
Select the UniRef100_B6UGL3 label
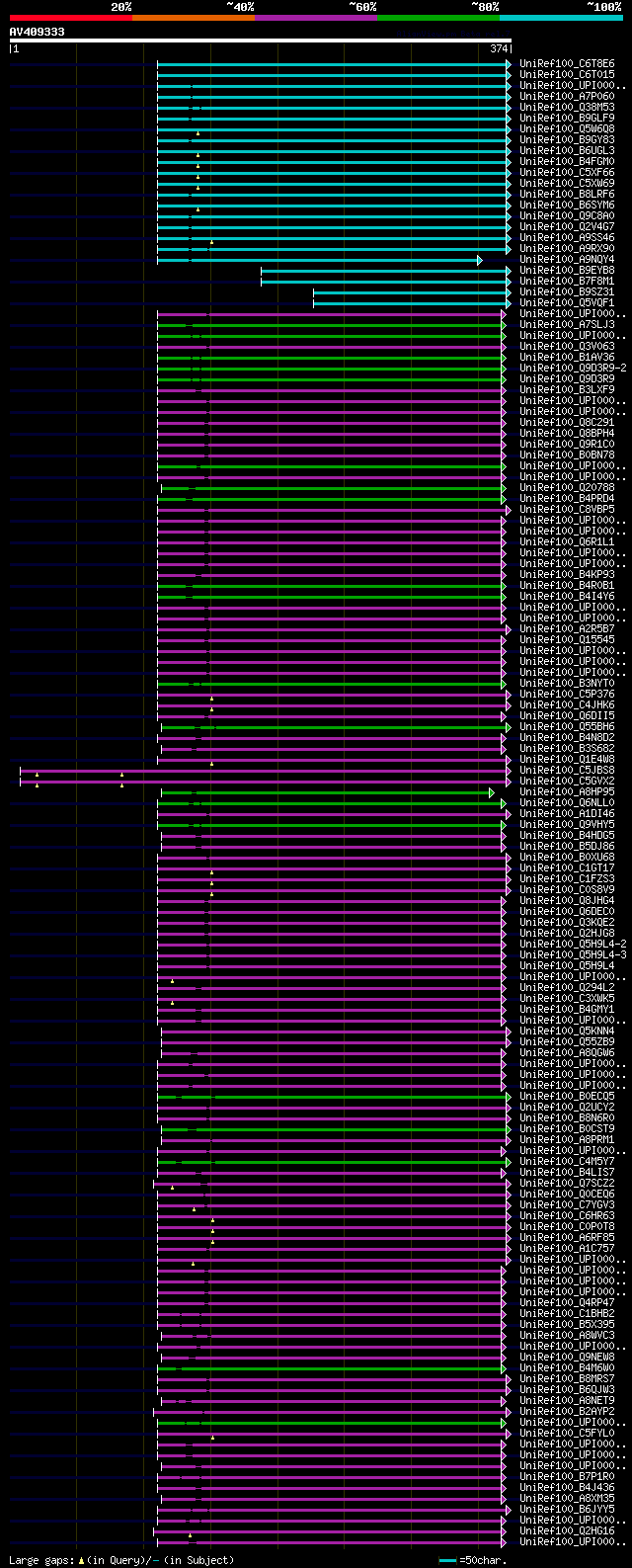[x=567, y=151]
